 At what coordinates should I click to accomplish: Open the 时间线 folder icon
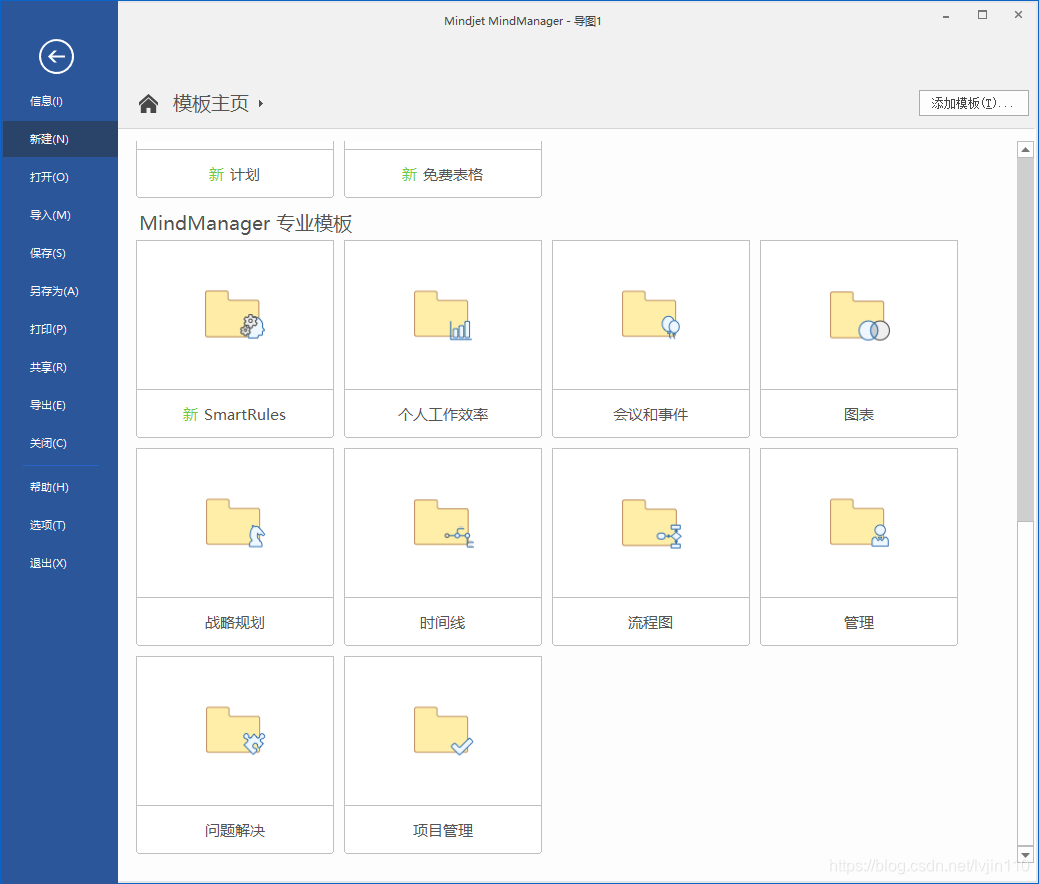(x=443, y=523)
